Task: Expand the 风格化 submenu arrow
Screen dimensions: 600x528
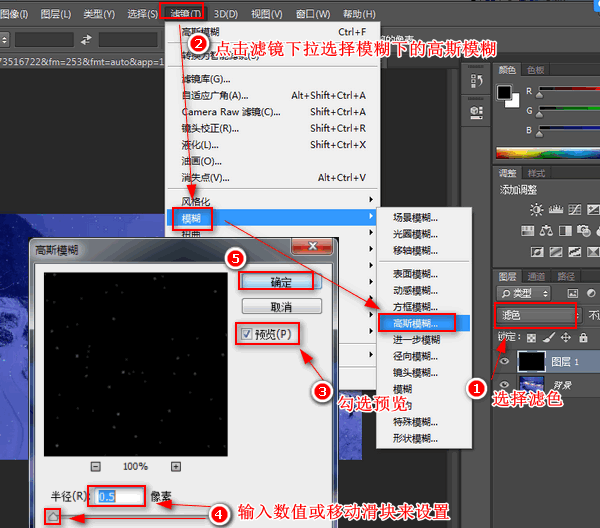Action: point(371,199)
